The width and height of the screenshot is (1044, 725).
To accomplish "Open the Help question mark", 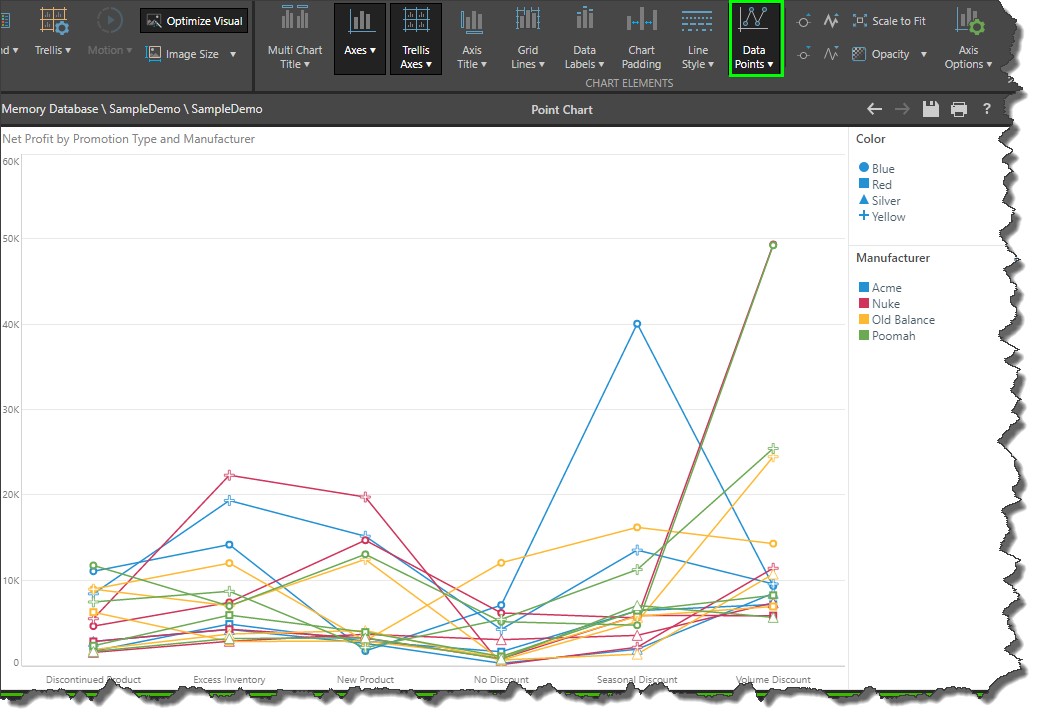I will point(987,109).
